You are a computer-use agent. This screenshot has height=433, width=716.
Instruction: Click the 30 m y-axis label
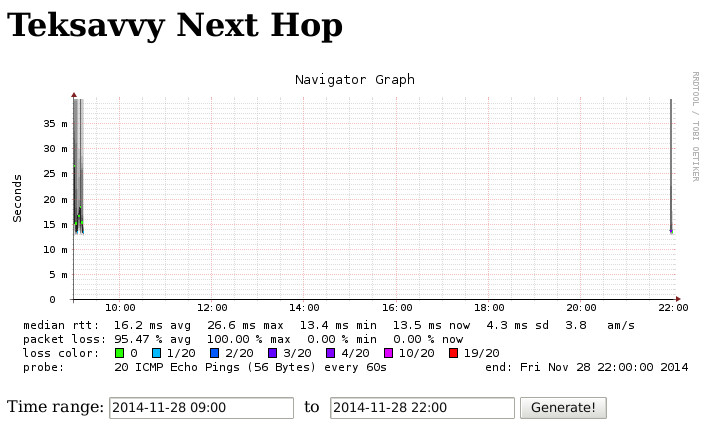coord(55,148)
